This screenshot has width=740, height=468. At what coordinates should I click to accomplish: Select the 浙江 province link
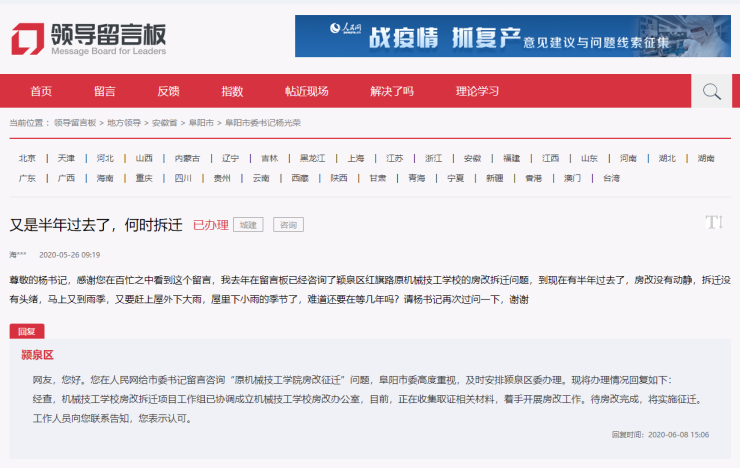(x=433, y=158)
